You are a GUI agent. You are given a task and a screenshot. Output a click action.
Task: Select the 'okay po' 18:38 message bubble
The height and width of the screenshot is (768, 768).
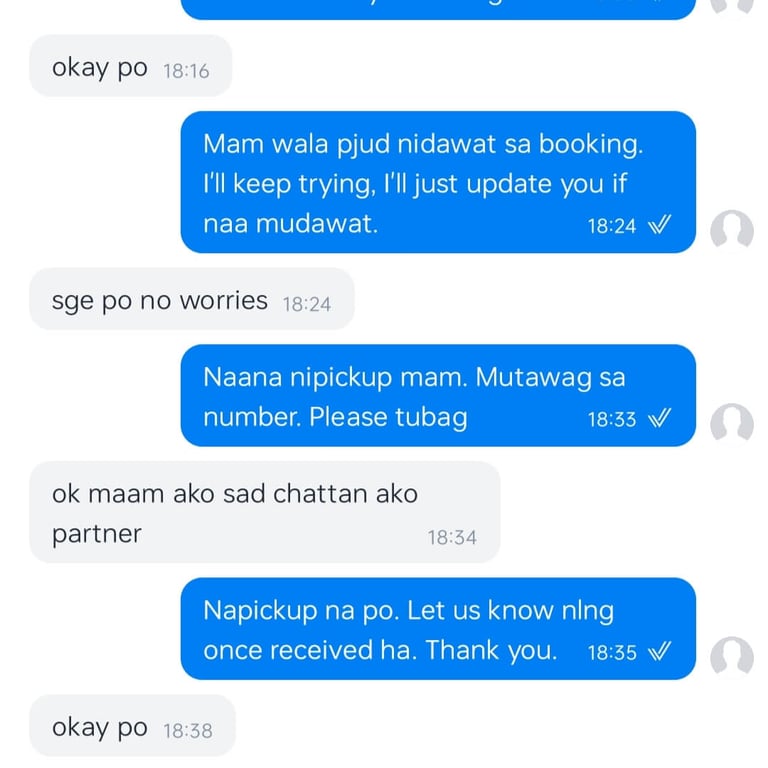pos(132,725)
